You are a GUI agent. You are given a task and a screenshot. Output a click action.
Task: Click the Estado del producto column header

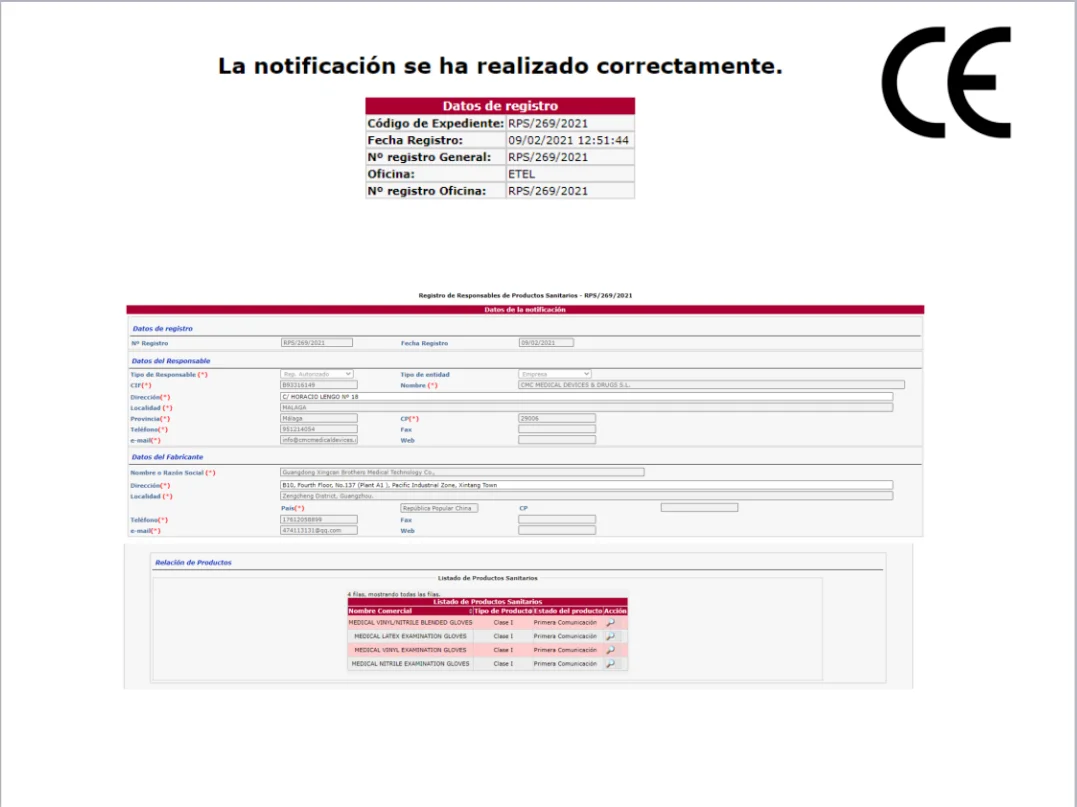pyautogui.click(x=567, y=610)
